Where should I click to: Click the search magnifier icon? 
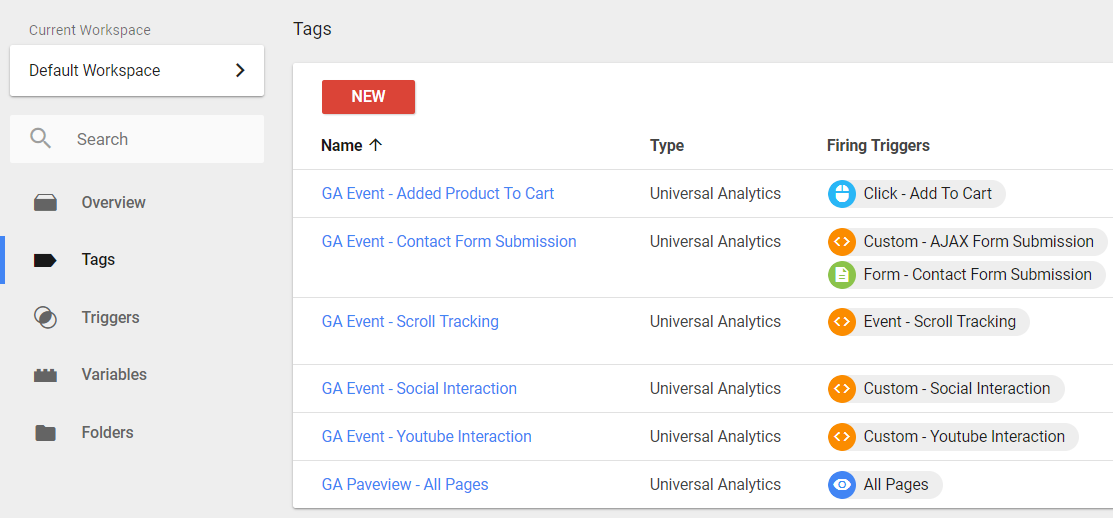41,139
